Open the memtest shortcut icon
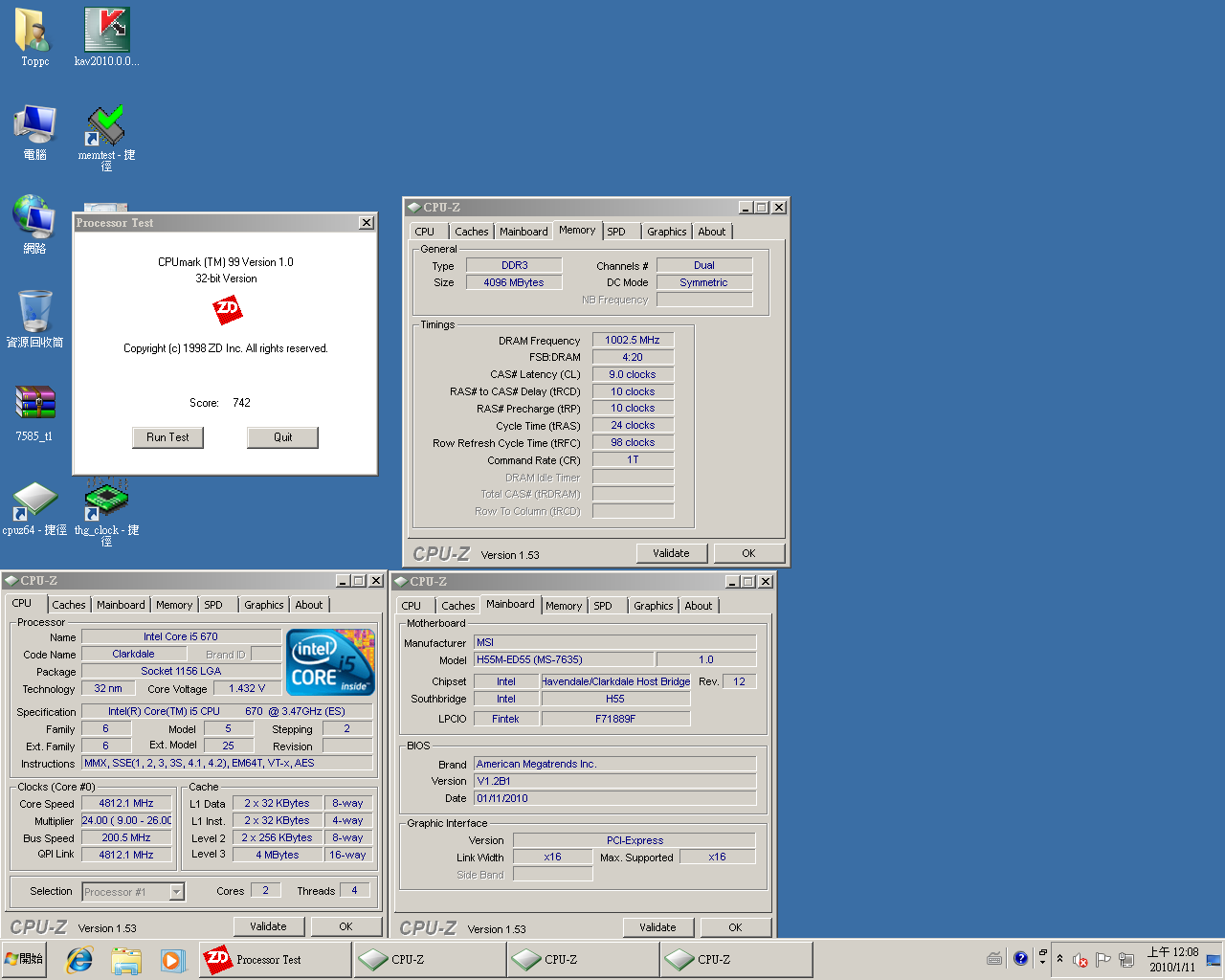 (x=106, y=137)
